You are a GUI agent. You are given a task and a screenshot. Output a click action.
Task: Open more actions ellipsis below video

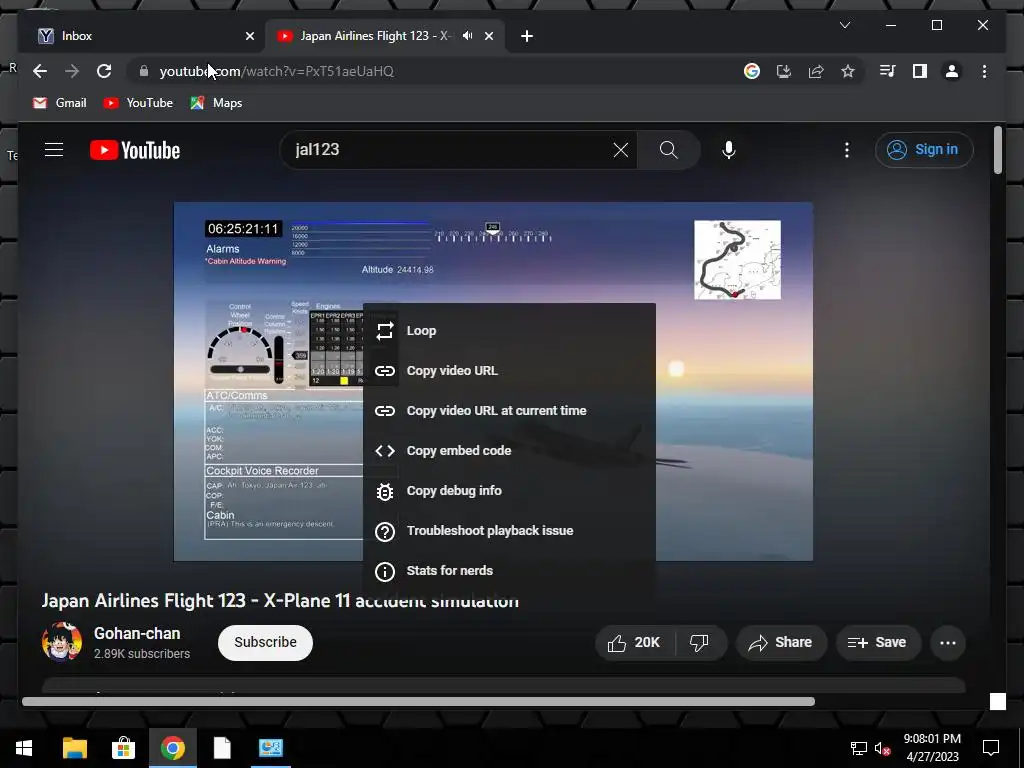click(x=948, y=643)
